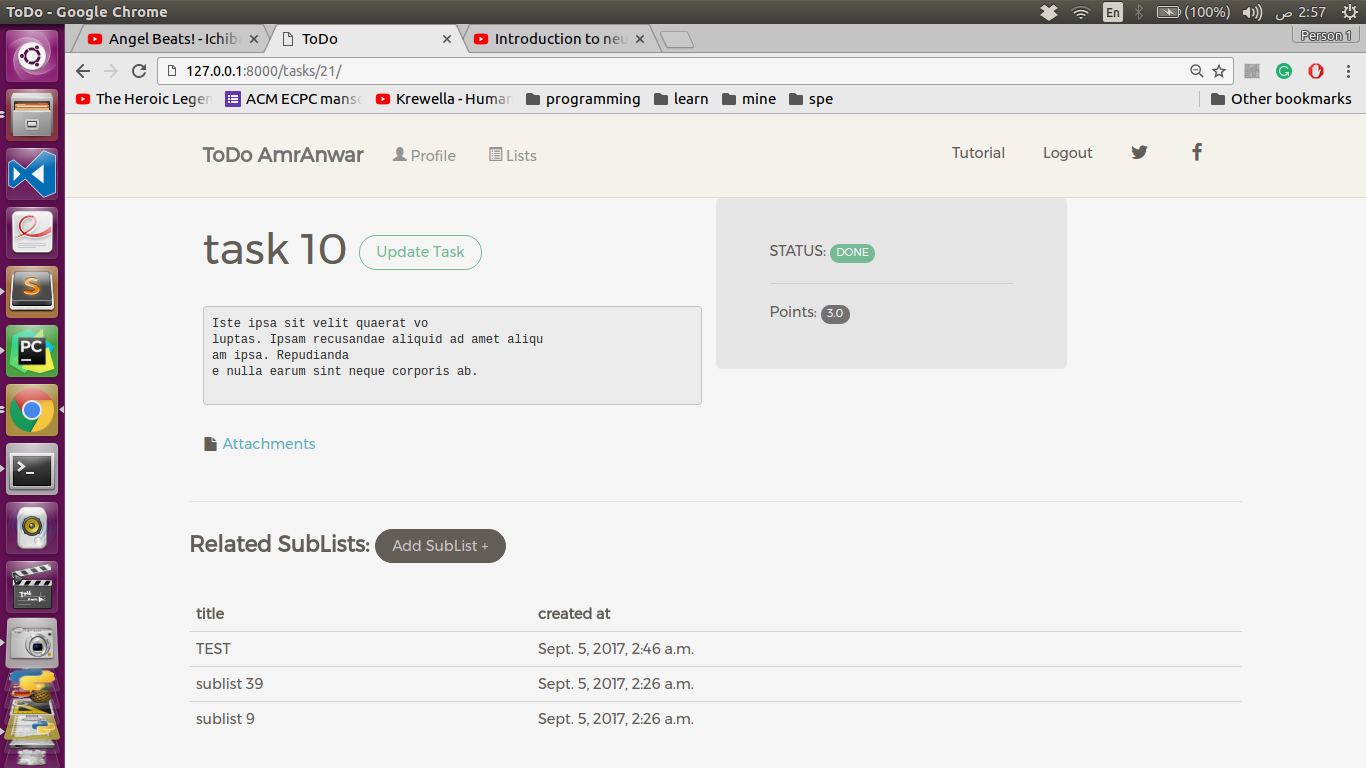Open the programming bookmarks folder
The height and width of the screenshot is (768, 1366).
point(582,98)
